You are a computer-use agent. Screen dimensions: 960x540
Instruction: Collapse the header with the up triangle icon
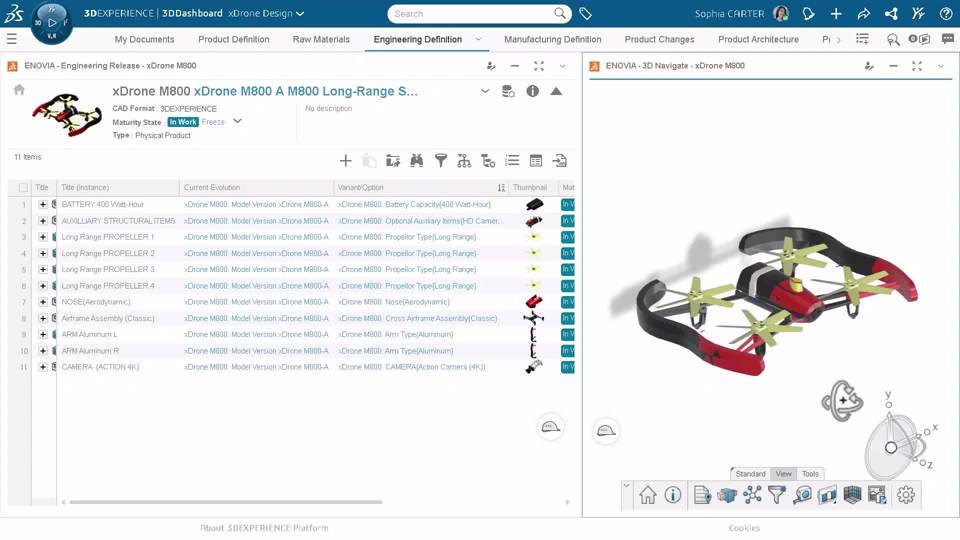click(x=556, y=91)
